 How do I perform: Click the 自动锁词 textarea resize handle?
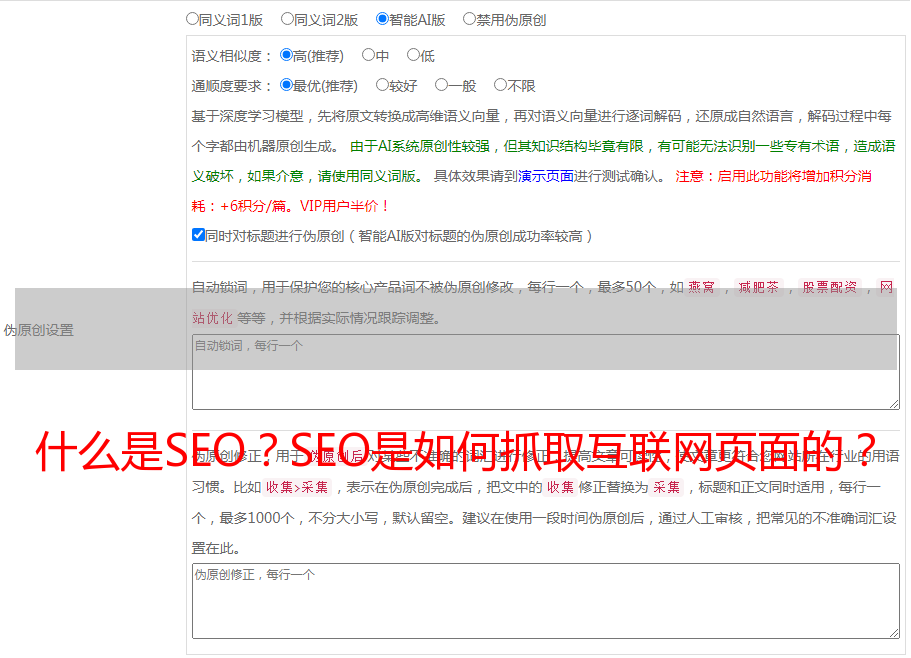point(894,403)
